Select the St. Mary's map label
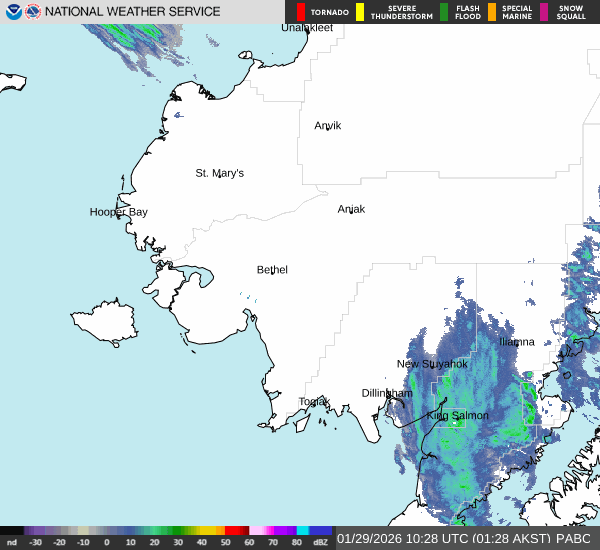600x550 pixels. coord(219,173)
